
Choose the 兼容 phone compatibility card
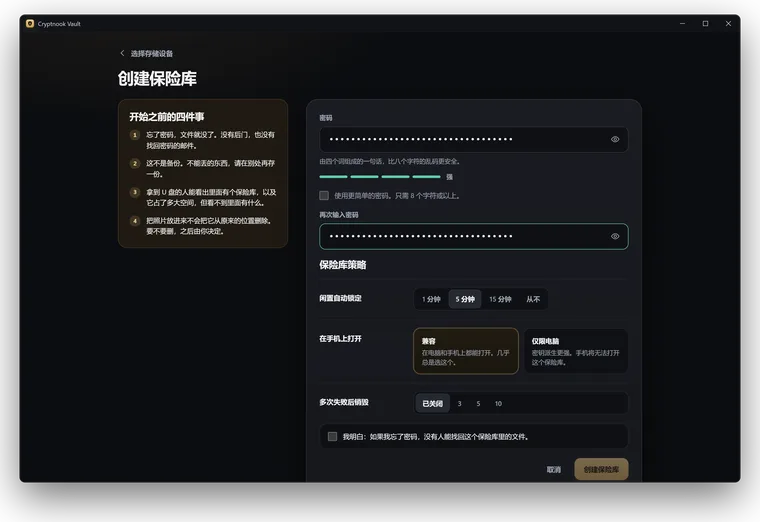click(466, 351)
